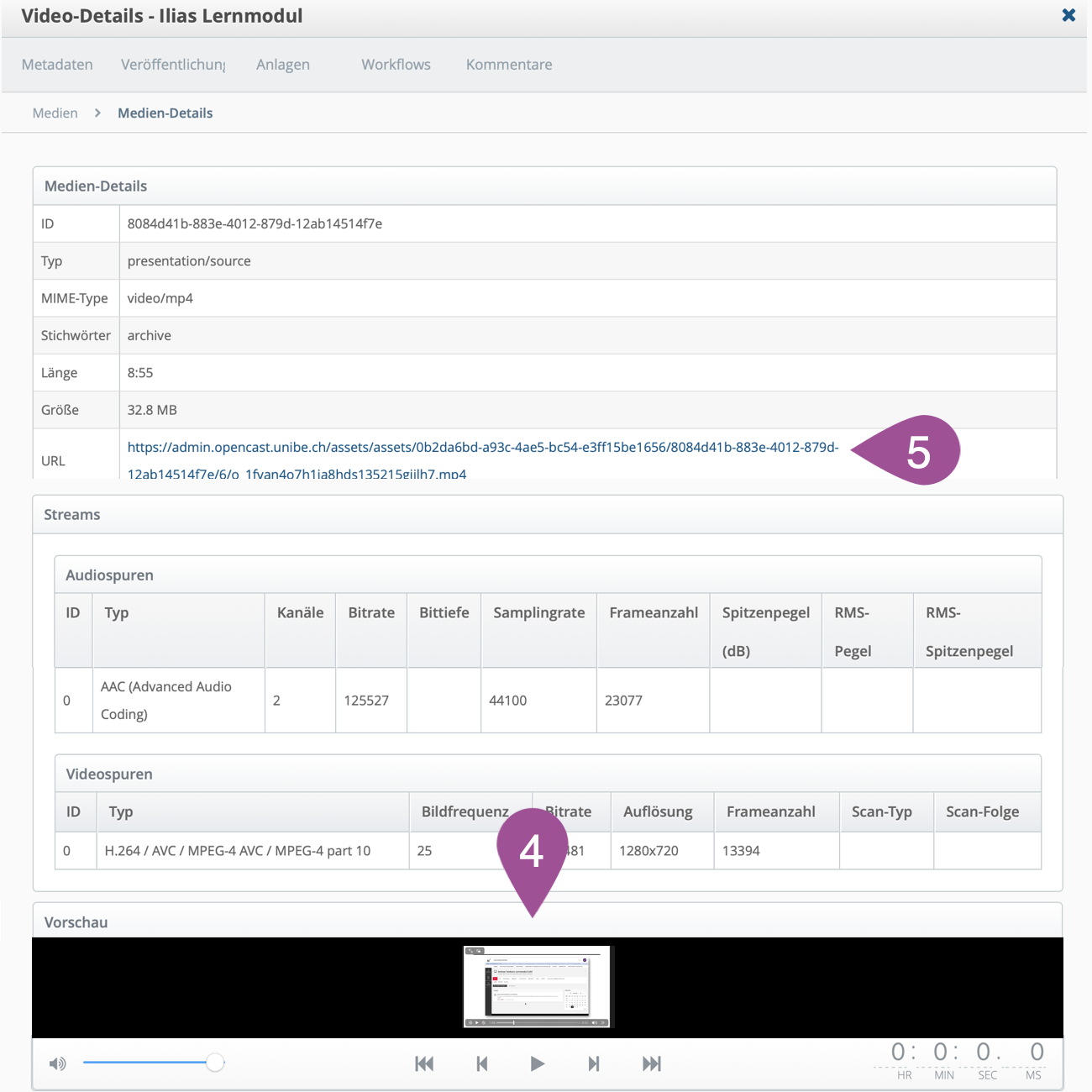The width and height of the screenshot is (1092, 1092).
Task: Open the media file URL link
Action: 482,448
